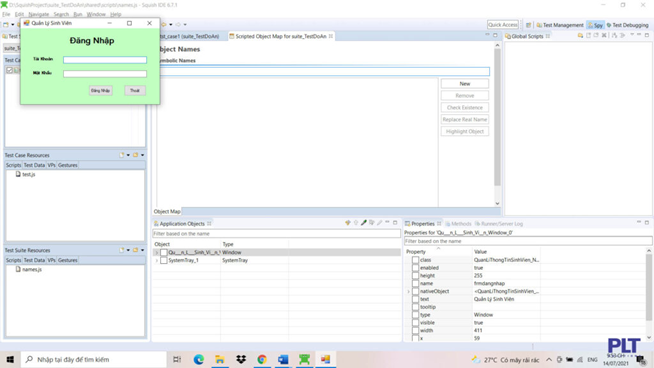Click the Đăng Nhập login button
The width and height of the screenshot is (654, 368).
pyautogui.click(x=101, y=91)
